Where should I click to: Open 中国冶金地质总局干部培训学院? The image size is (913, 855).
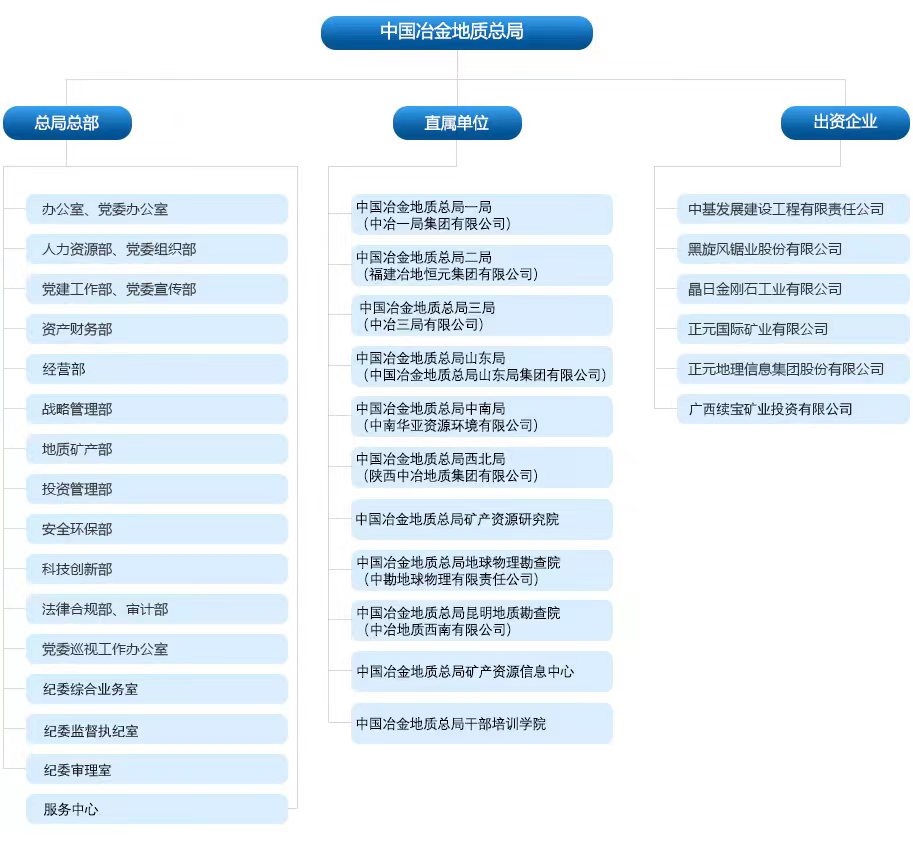(x=481, y=723)
